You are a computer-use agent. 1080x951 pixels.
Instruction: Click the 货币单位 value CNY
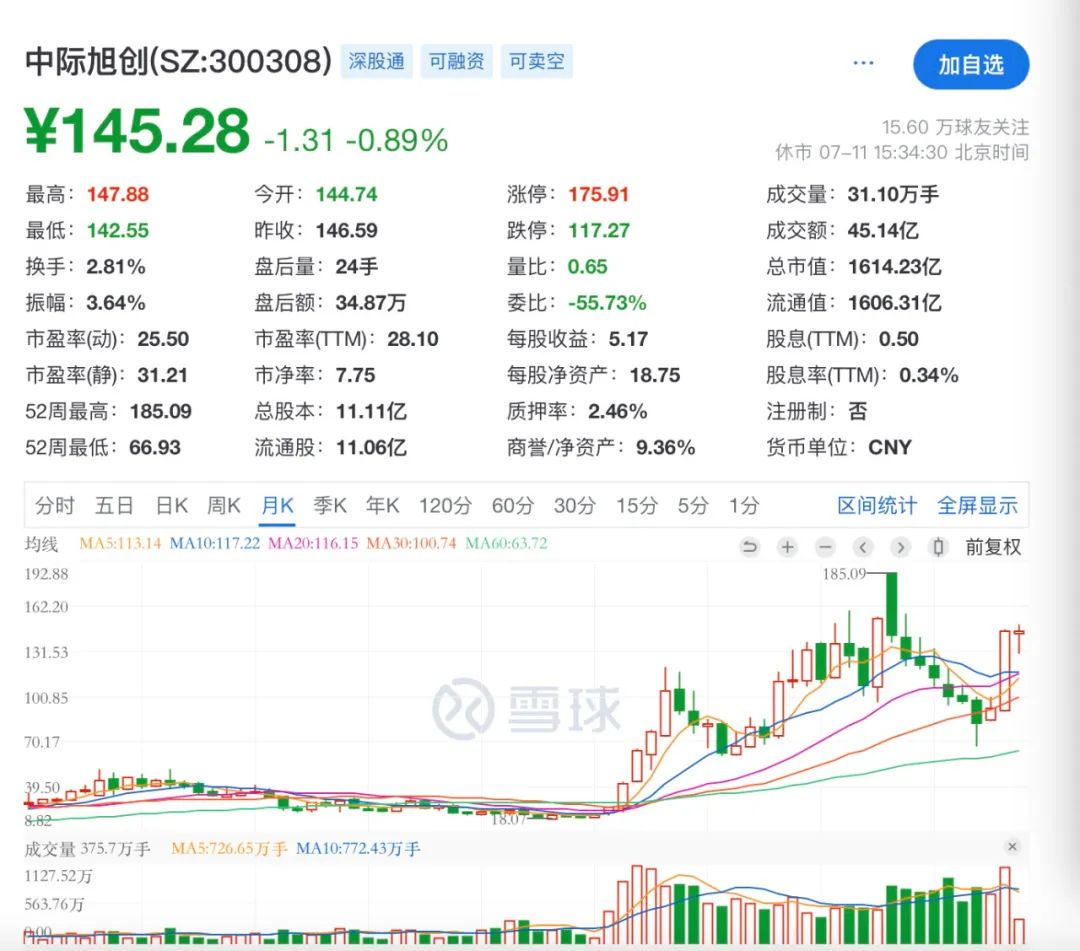(890, 448)
